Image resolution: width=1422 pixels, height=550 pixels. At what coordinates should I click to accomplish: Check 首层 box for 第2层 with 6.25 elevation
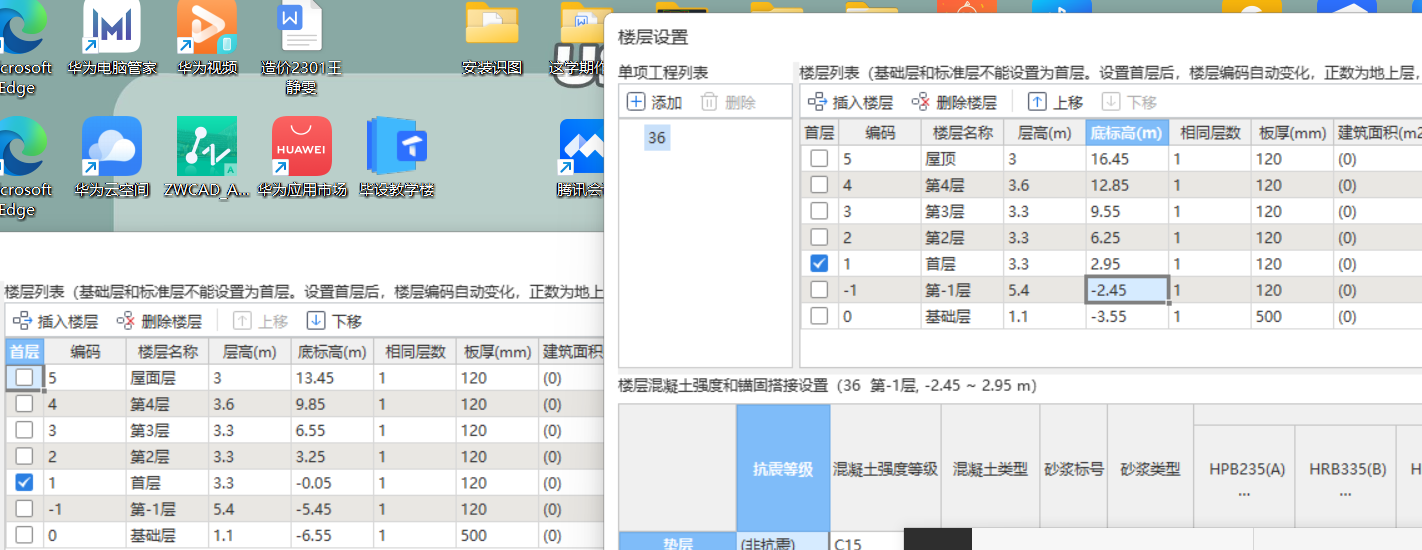pyautogui.click(x=819, y=238)
